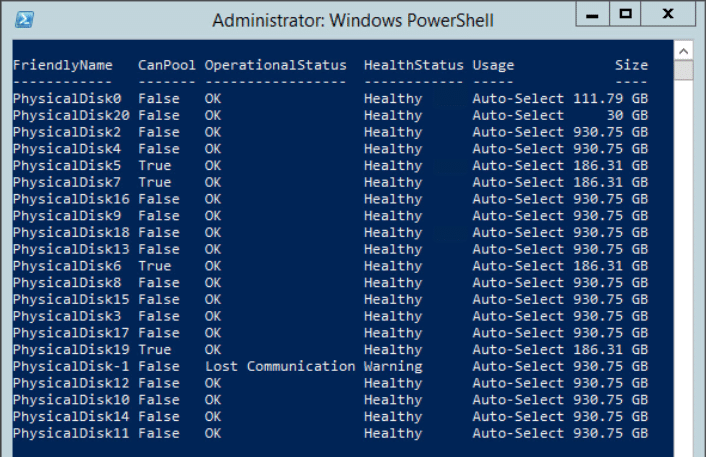Click the 186.31 GB size of PhysicalDisk5
Viewport: 706px width, 457px height.
(x=611, y=166)
